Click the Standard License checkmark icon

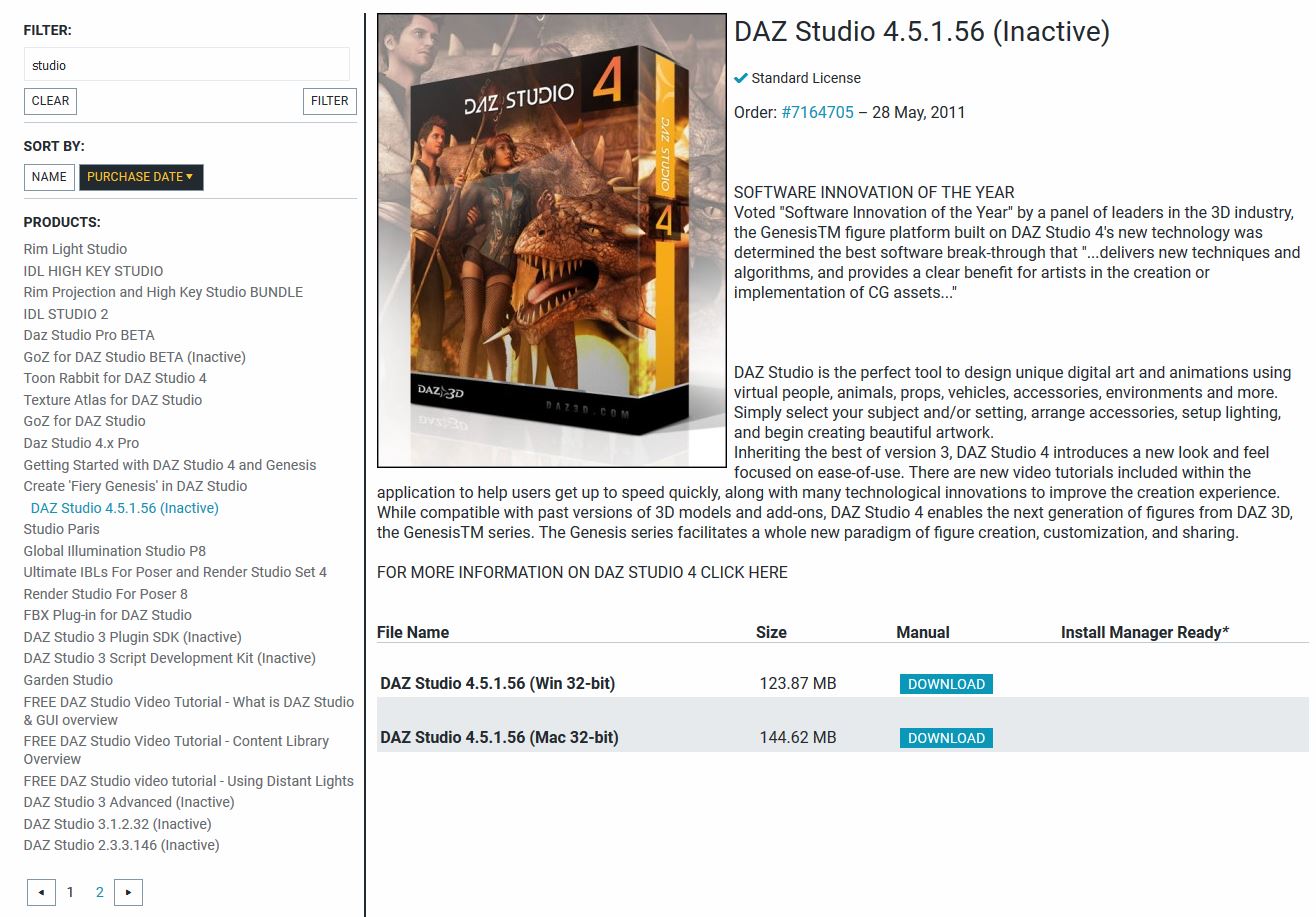click(x=741, y=78)
